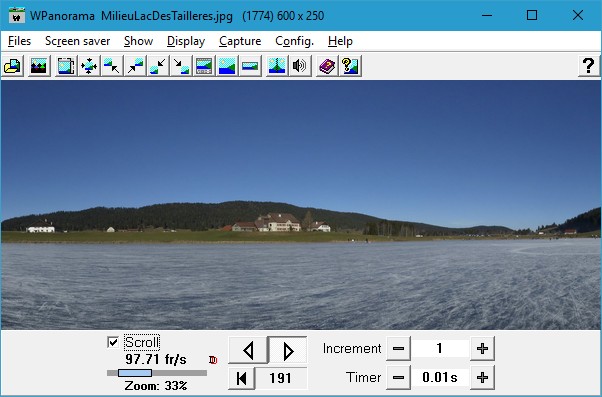The height and width of the screenshot is (397, 602).
Task: Click the 97.71 fr/s frame rate text
Action: 155,360
